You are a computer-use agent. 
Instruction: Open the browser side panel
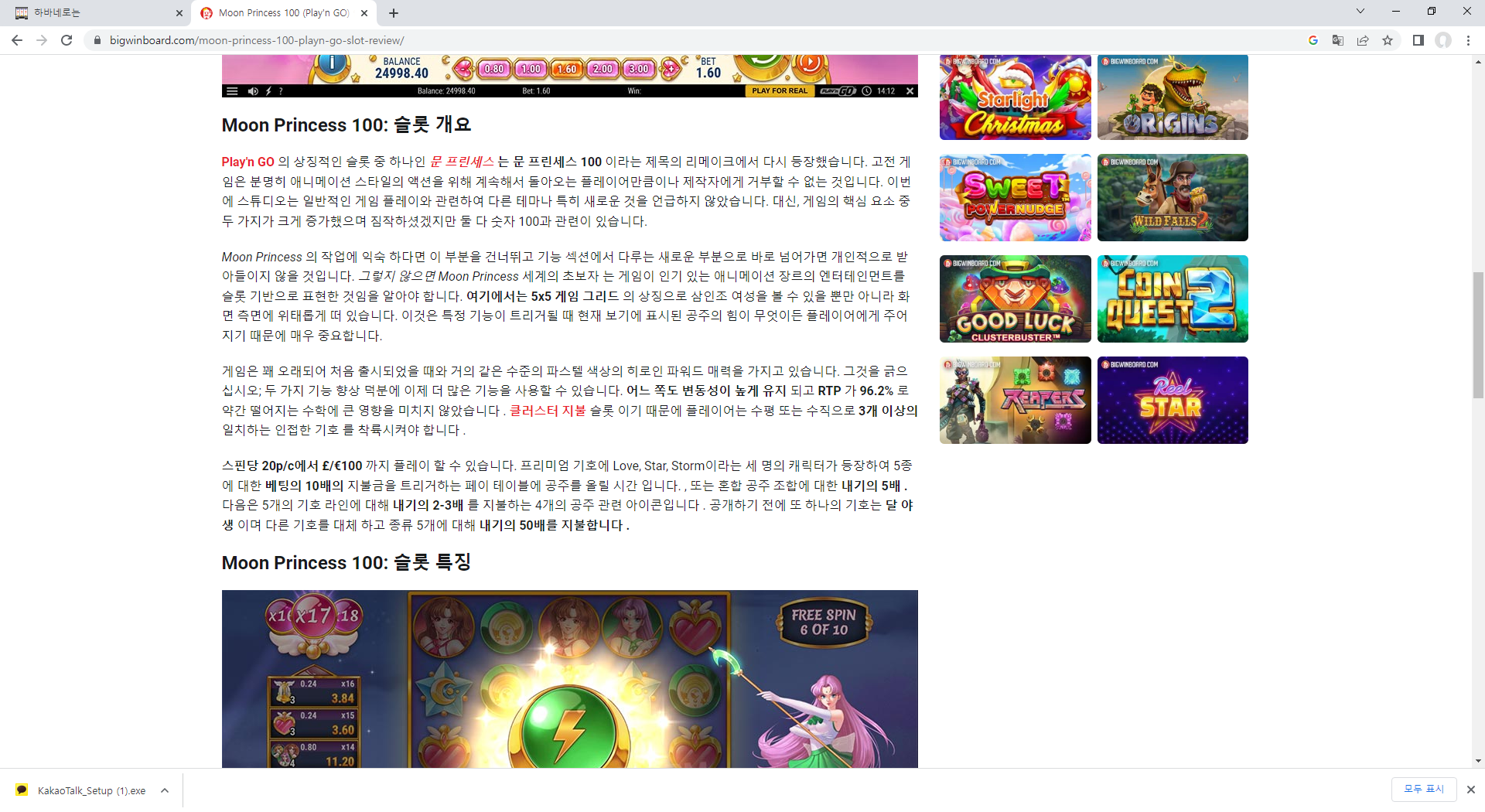tap(1418, 40)
